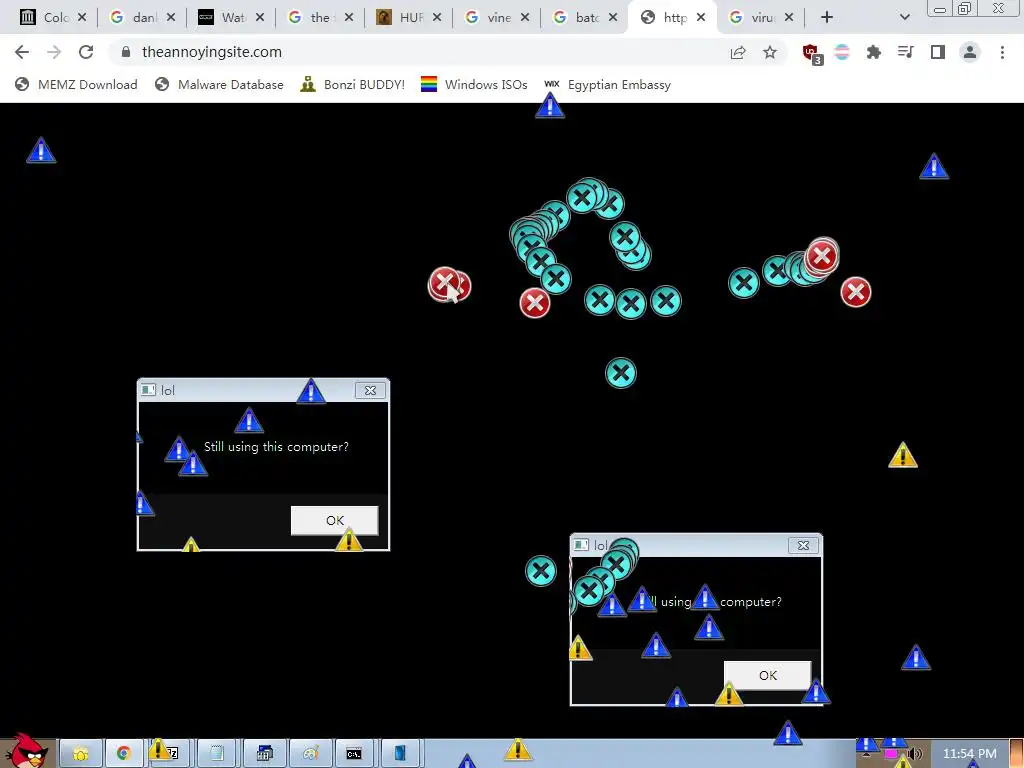
Task: Open the Malware Database bookmark
Action: coord(219,84)
